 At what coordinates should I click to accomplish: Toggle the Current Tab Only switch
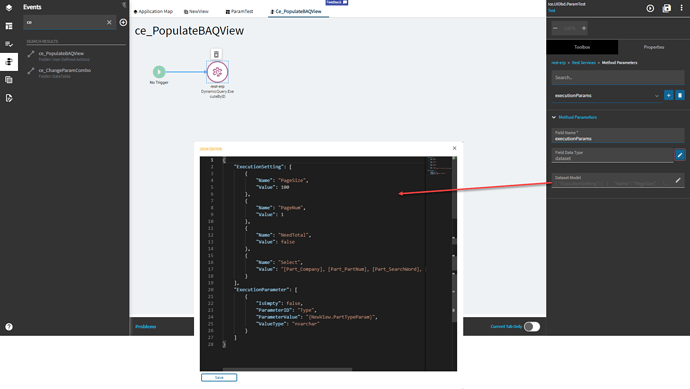pyautogui.click(x=532, y=327)
